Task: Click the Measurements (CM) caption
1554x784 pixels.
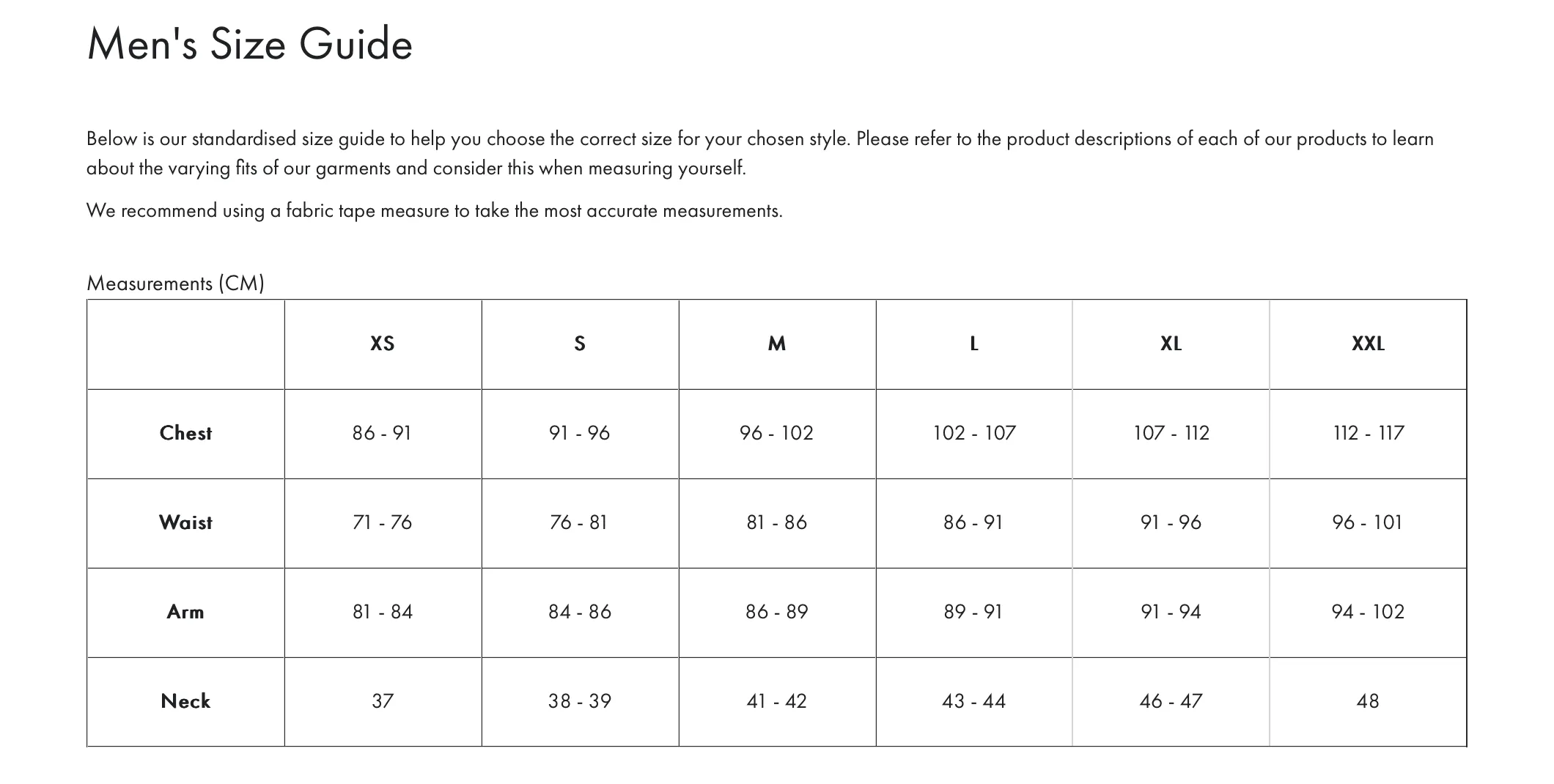Action: [x=175, y=284]
